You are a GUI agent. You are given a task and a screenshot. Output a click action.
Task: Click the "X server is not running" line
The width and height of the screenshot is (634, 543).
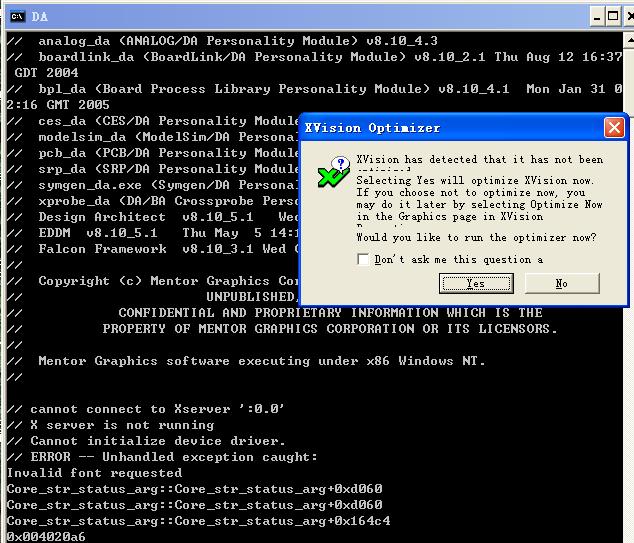click(110, 425)
